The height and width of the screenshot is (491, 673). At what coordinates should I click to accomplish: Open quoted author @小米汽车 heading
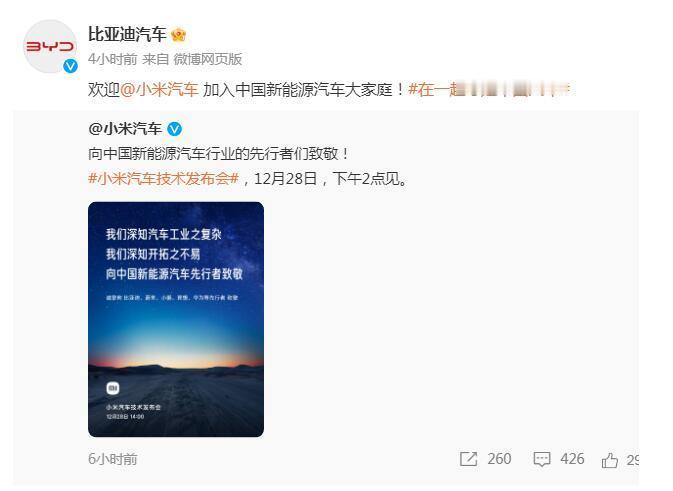pos(125,129)
